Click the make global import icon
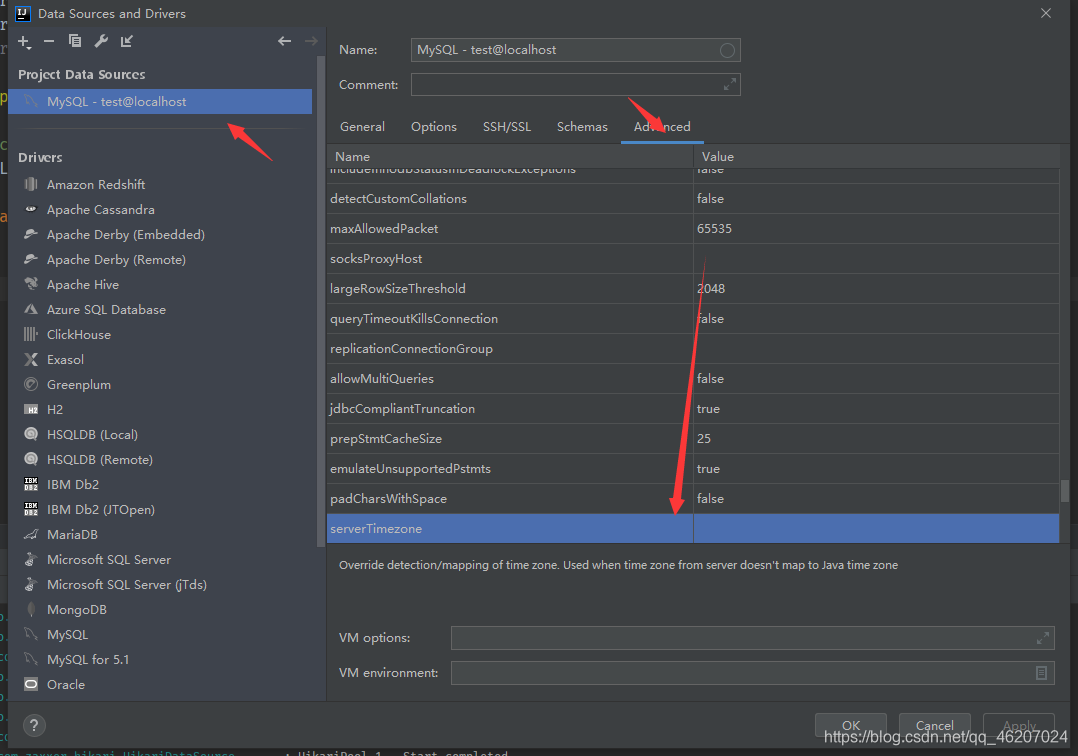The image size is (1078, 756). [126, 41]
